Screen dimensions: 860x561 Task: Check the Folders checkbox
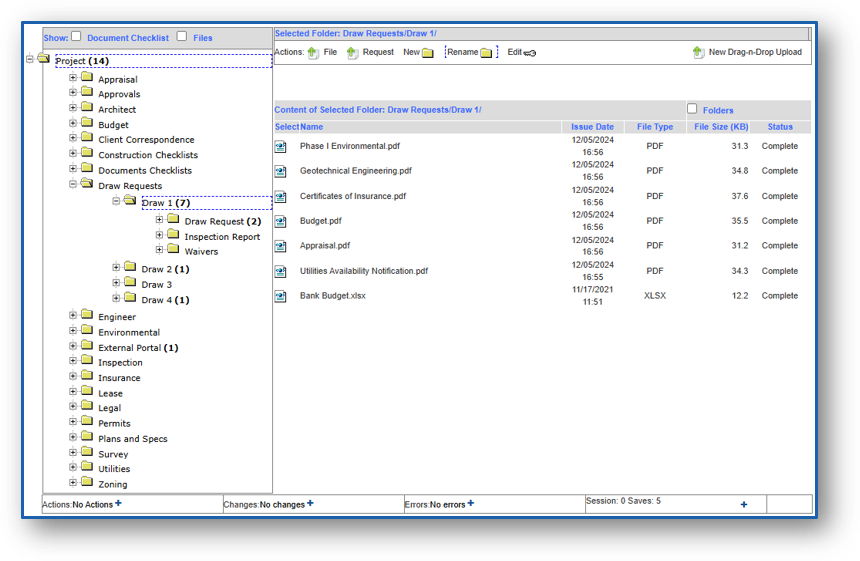pos(692,109)
